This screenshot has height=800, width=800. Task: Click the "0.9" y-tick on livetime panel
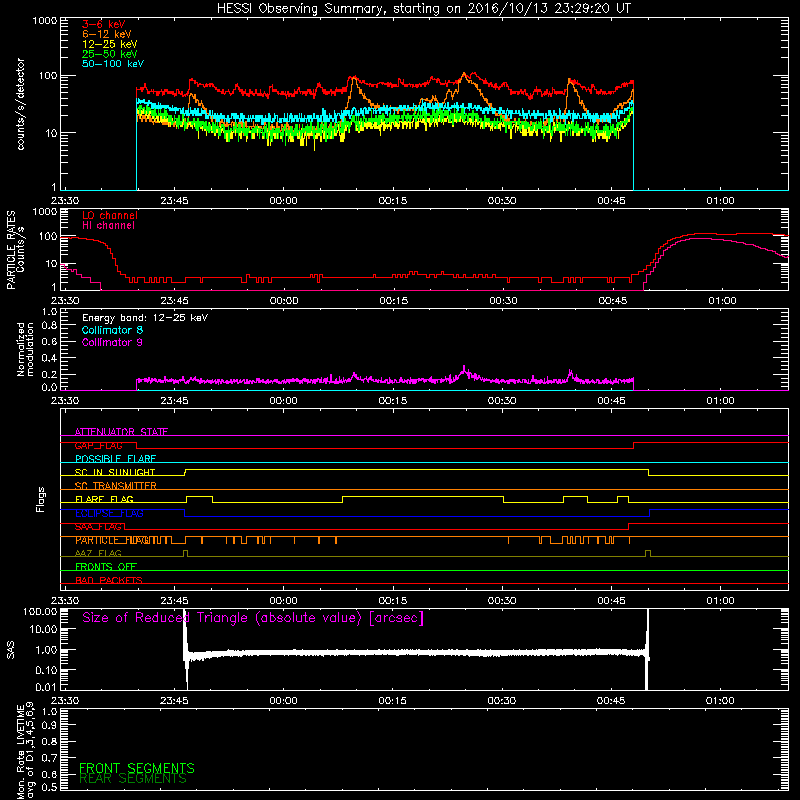click(x=49, y=726)
